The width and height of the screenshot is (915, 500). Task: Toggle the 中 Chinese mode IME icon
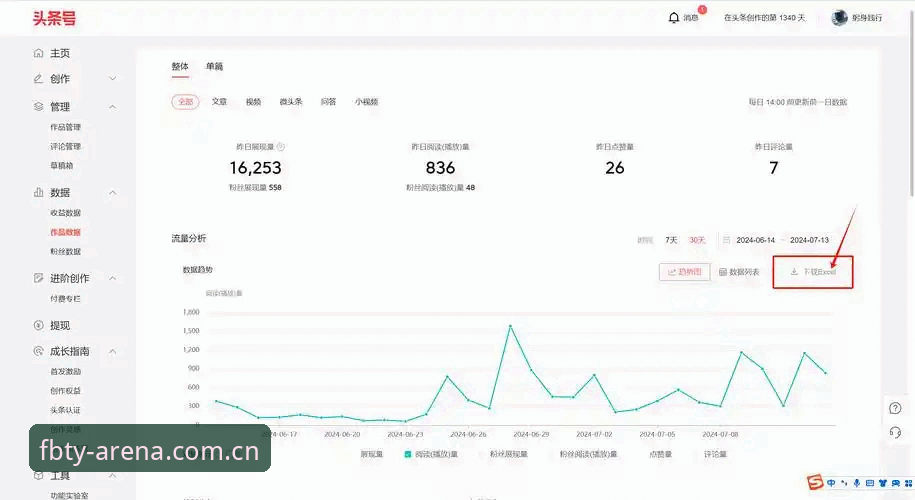831,482
